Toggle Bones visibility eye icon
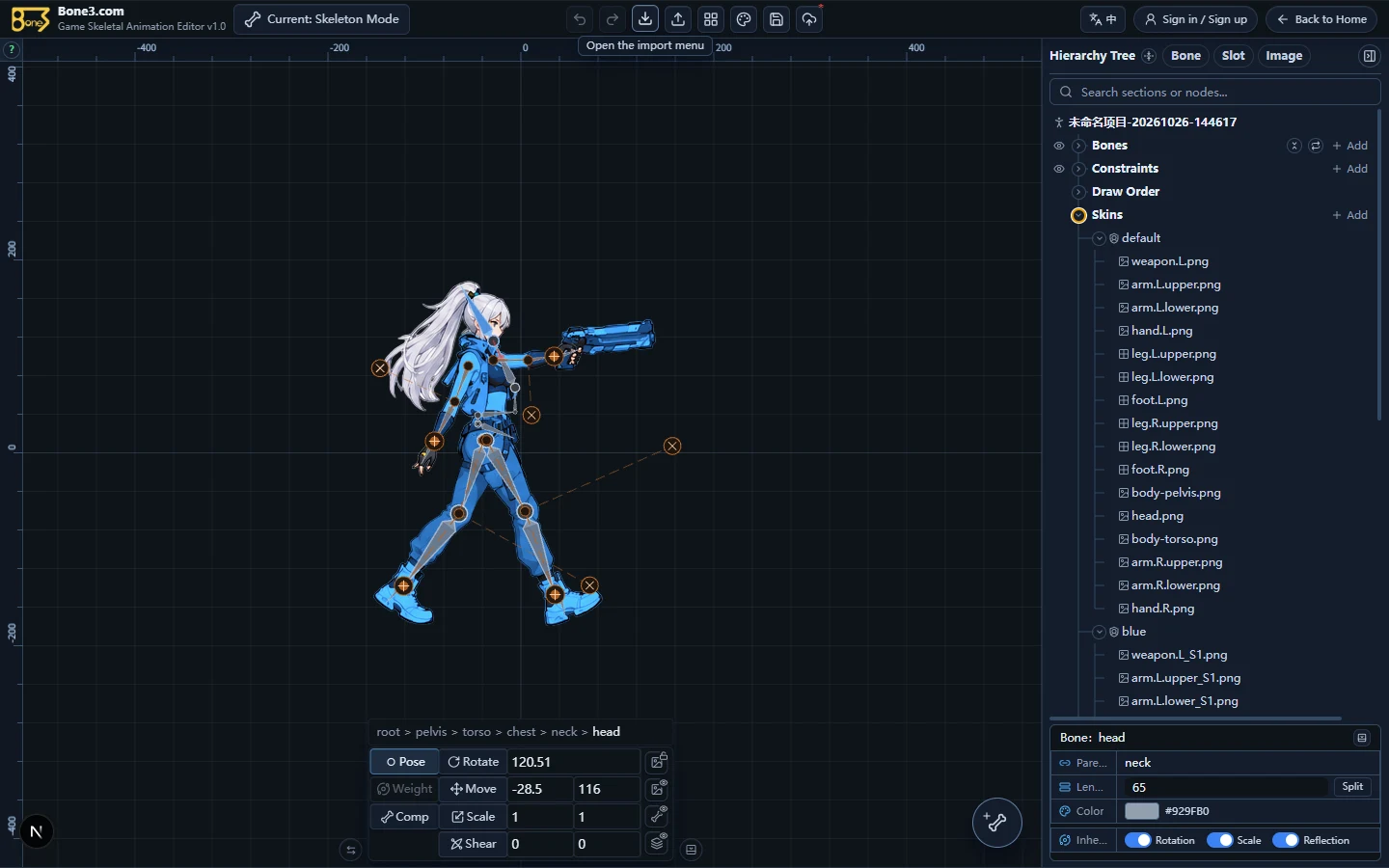 click(x=1059, y=146)
